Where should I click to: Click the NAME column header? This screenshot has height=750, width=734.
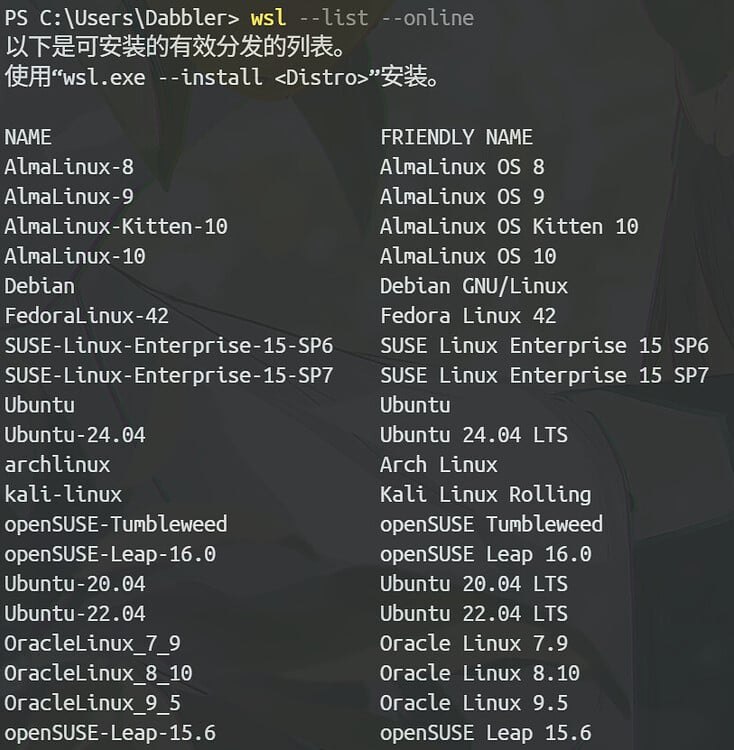[28, 137]
